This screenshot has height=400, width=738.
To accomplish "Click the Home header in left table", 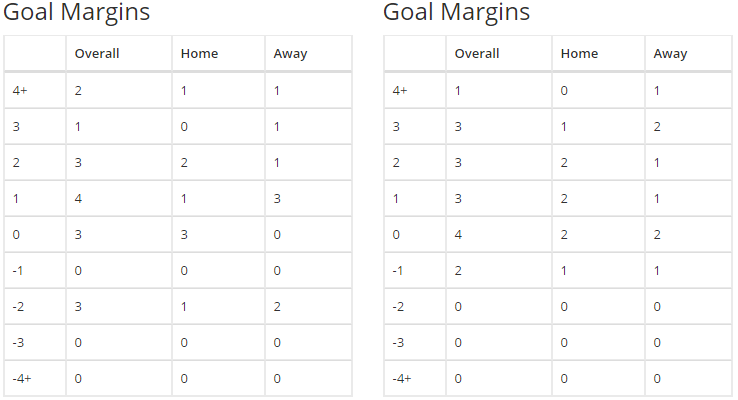I will pos(200,54).
